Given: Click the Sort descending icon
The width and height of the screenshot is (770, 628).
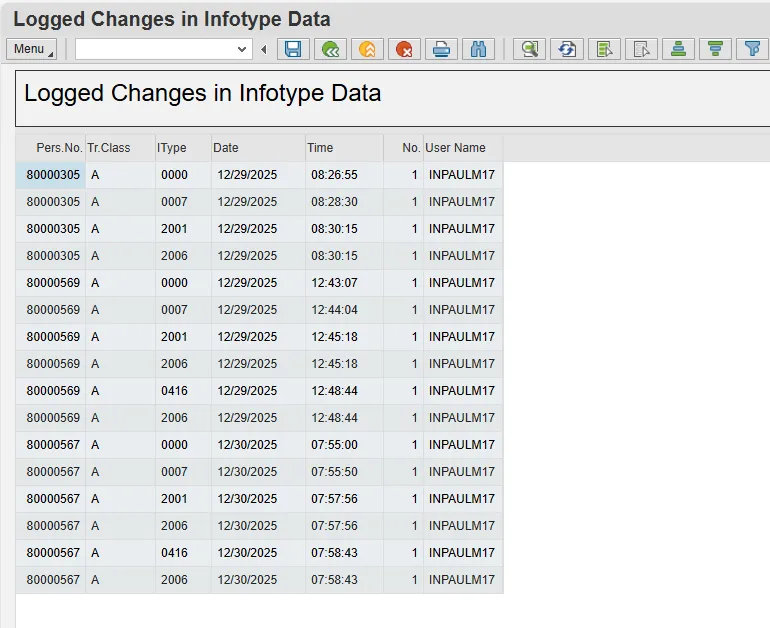Looking at the screenshot, I should pyautogui.click(x=715, y=49).
